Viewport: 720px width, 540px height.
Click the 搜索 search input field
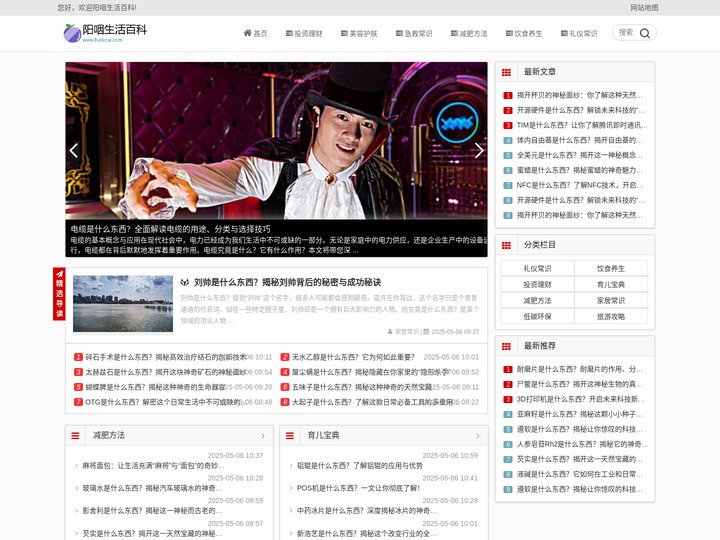click(626, 33)
